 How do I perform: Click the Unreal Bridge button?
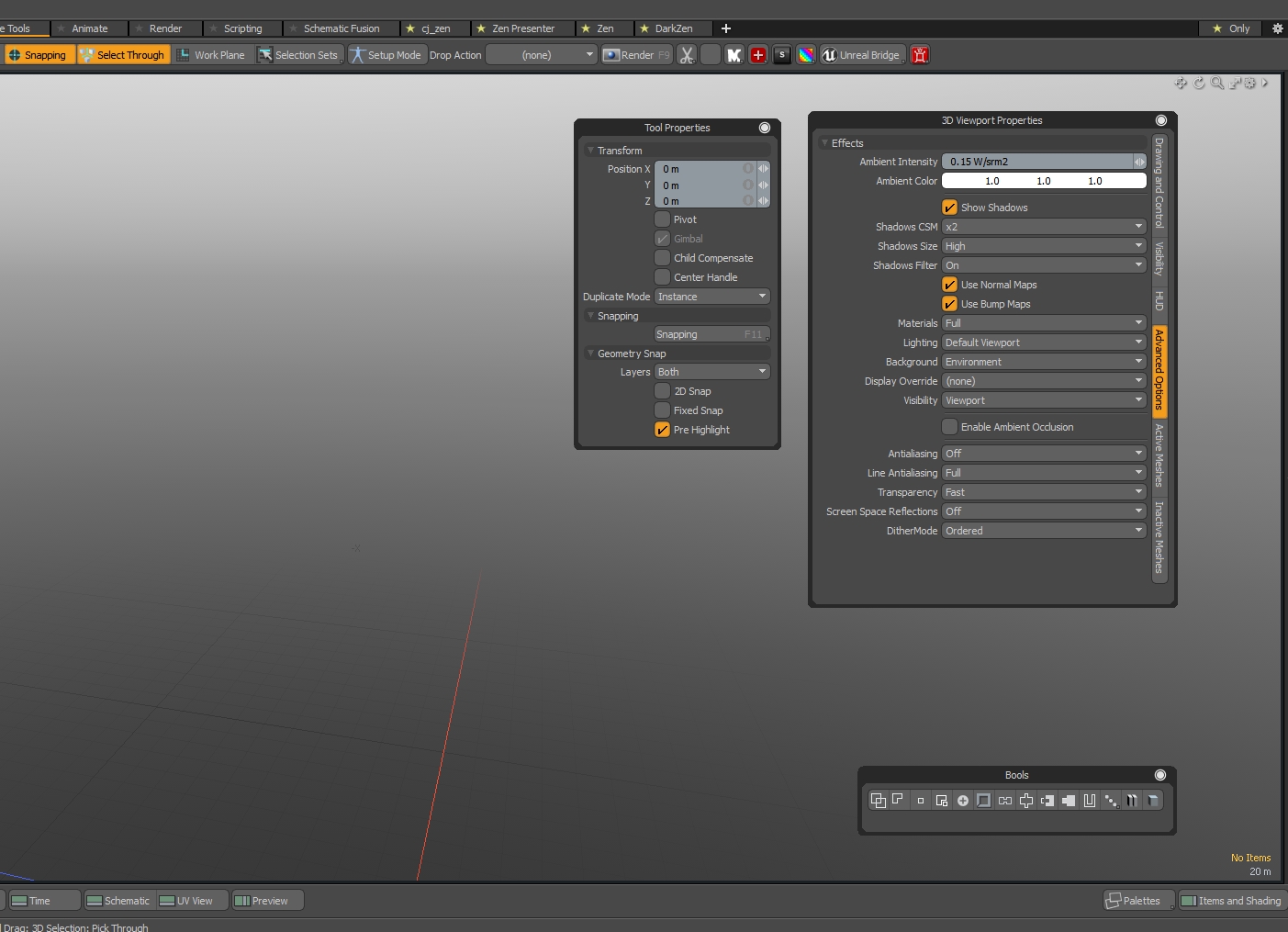click(861, 55)
